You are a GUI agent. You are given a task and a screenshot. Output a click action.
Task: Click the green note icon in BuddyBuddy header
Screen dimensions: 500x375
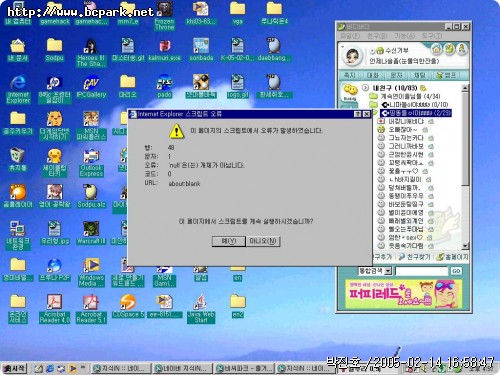pos(449,49)
